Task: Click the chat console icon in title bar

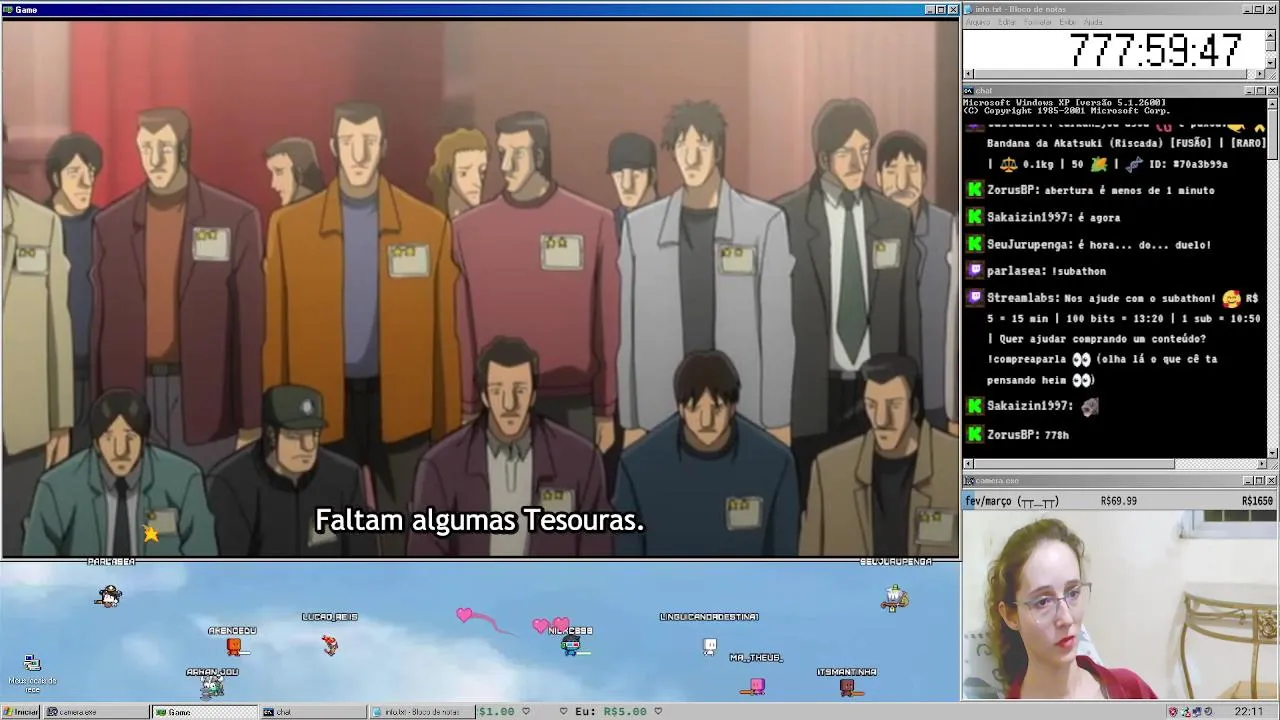Action: pos(969,91)
